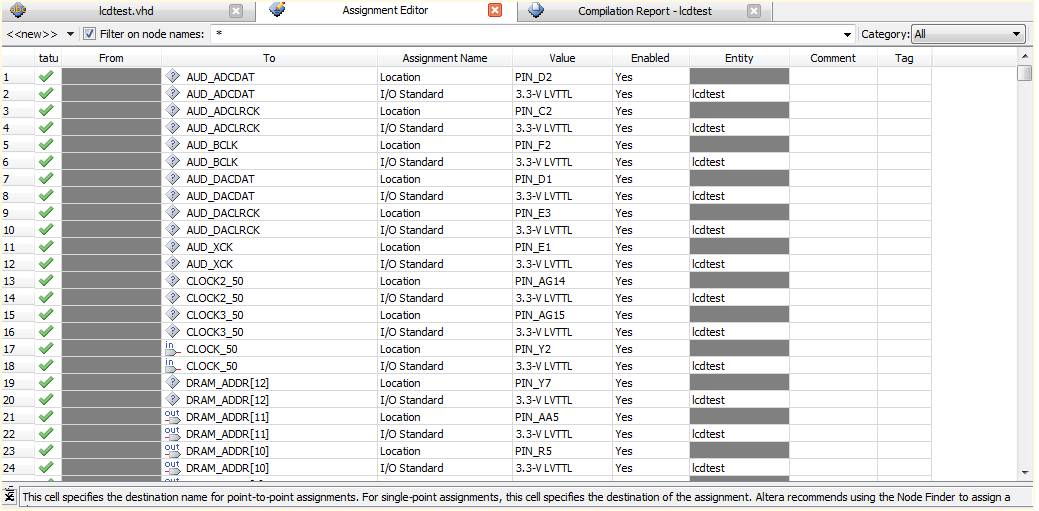This screenshot has height=511, width=1039.
Task: Select the PIN_AG14 value cell
Action: (x=562, y=281)
